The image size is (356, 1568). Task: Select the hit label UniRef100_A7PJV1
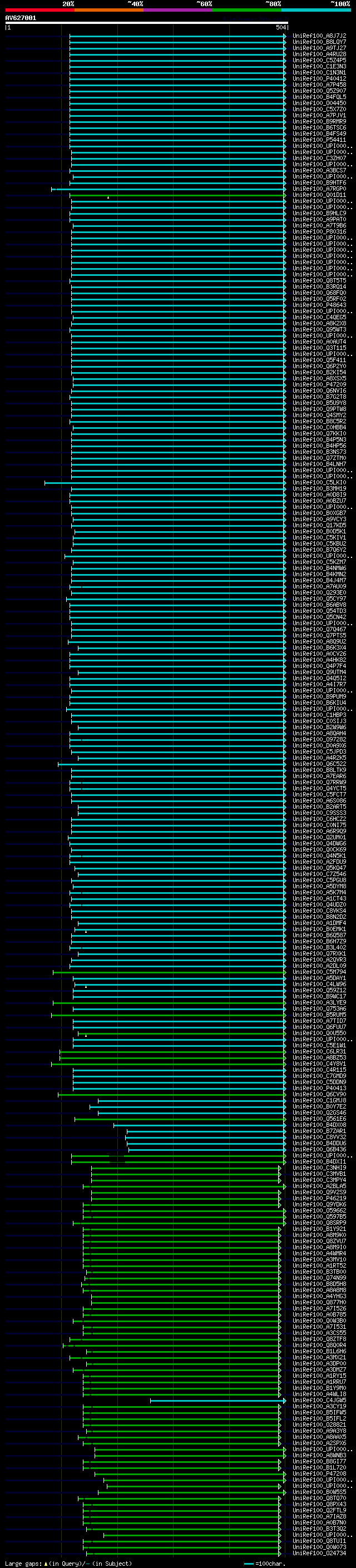319,116
